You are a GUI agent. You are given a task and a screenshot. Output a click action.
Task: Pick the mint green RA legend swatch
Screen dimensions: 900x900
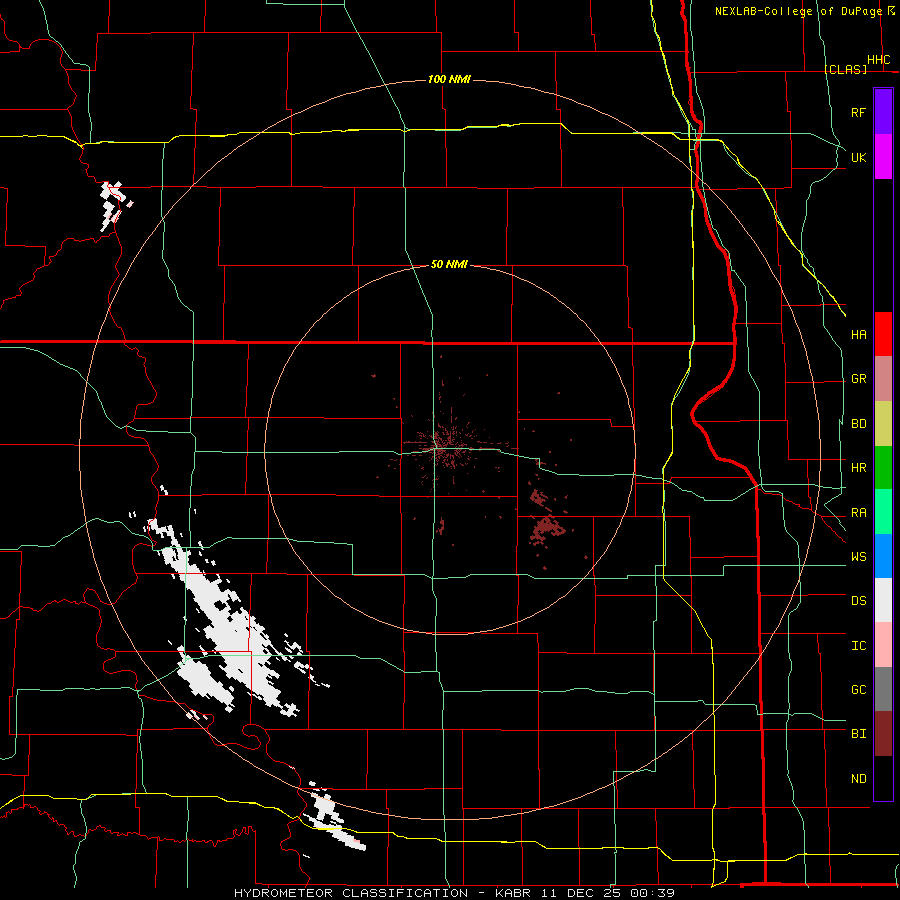883,512
